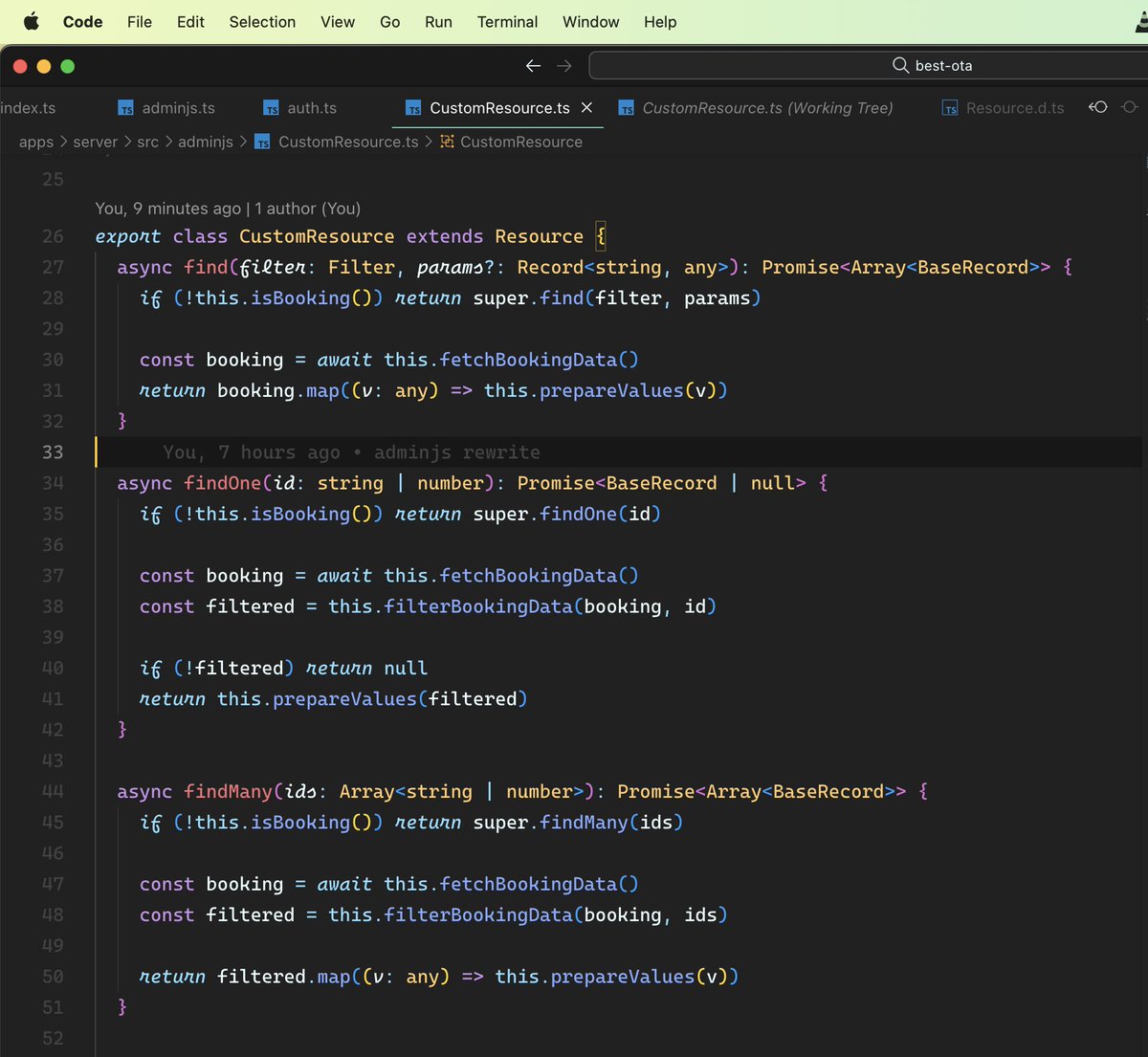Click 'return null' on line 40
1148x1057 pixels.
coord(366,668)
